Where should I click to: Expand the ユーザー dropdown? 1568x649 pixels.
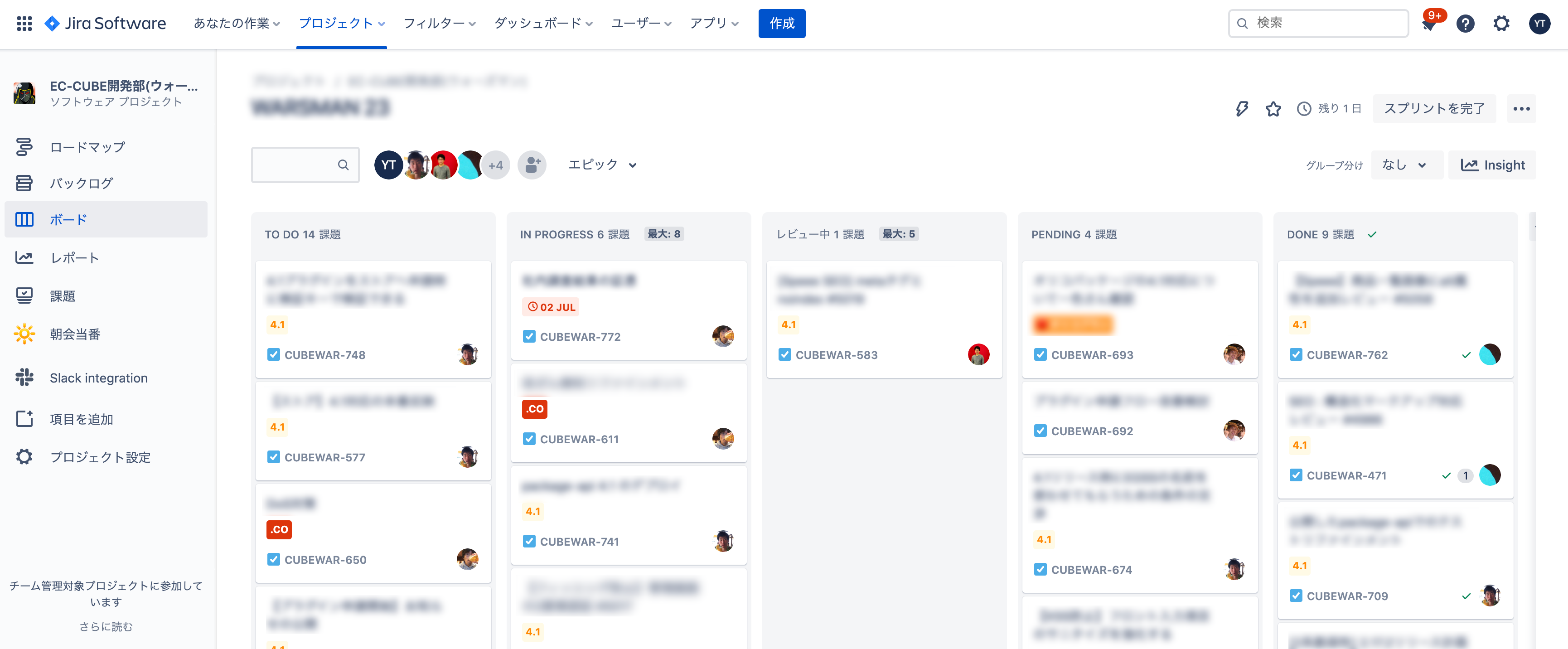click(x=641, y=24)
